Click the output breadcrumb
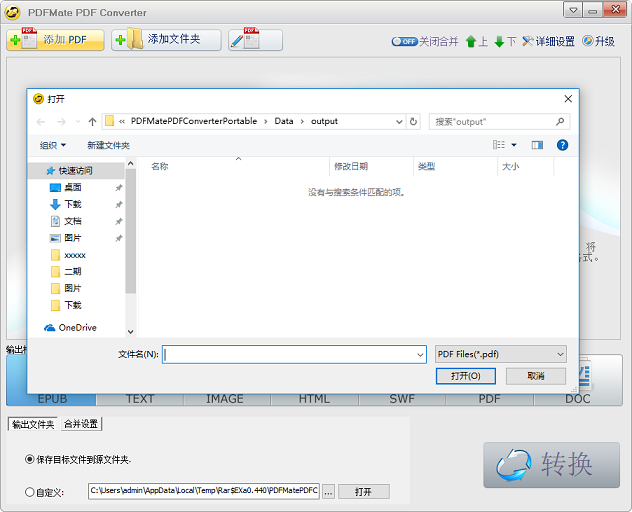 (x=324, y=121)
